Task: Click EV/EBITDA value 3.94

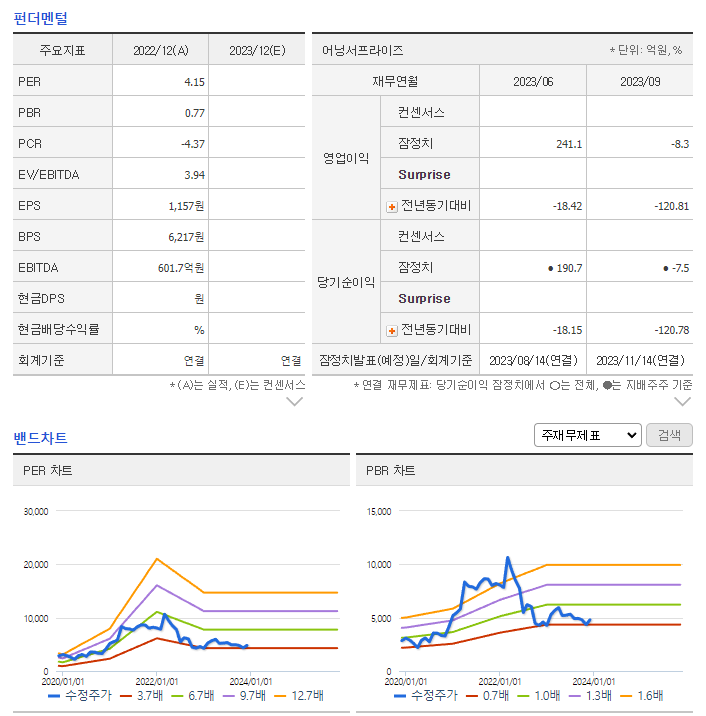Action: pyautogui.click(x=194, y=175)
